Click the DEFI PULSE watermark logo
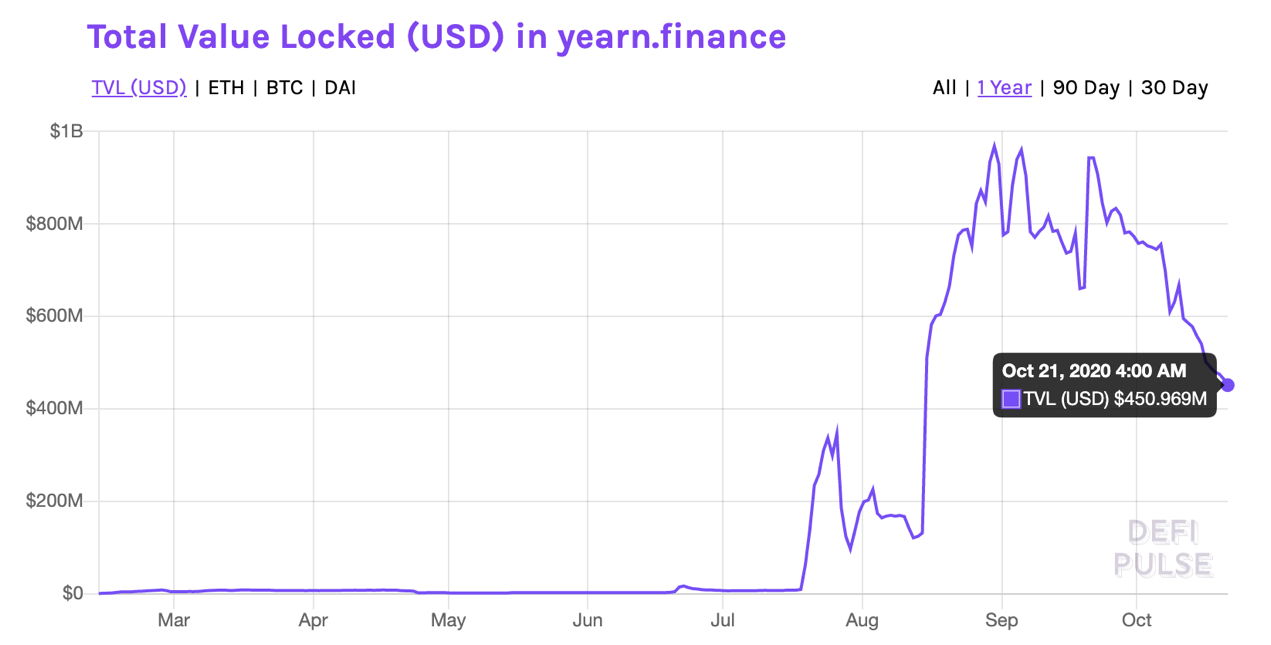The height and width of the screenshot is (645, 1271). [x=1163, y=548]
